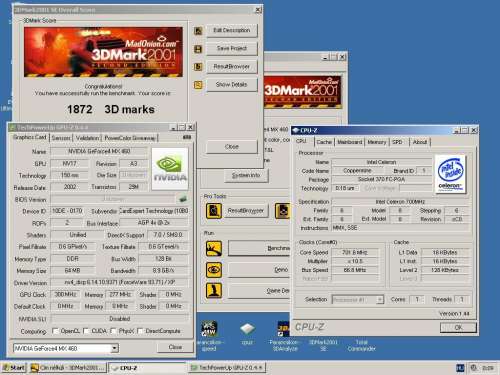Image resolution: width=500 pixels, height=375 pixels.
Task: Click the CPU-Z title bar icon
Action: (296, 130)
